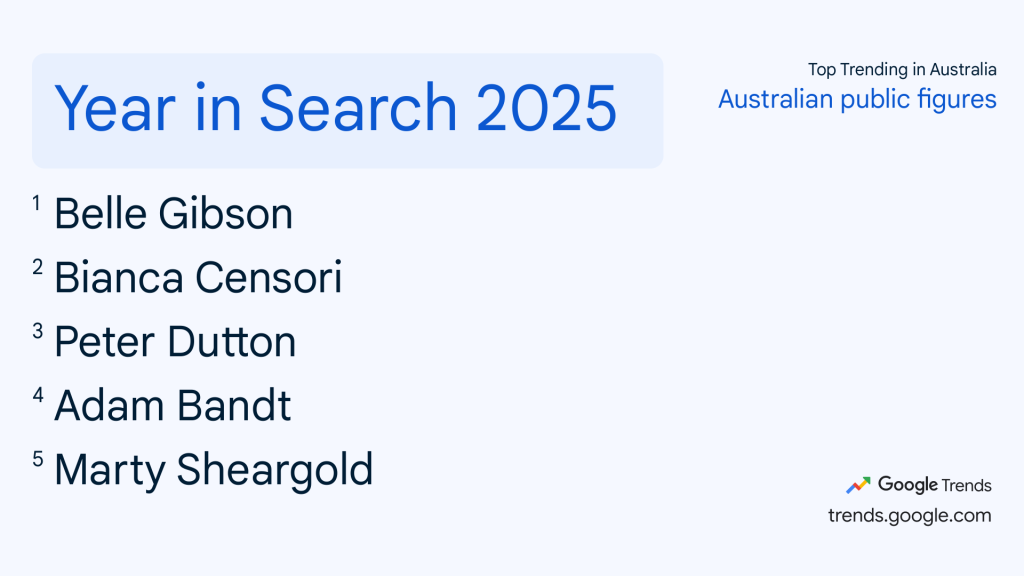Screen dimensions: 1024x576
Task: Click the Google Trends arrow logo icon
Action: click(859, 485)
